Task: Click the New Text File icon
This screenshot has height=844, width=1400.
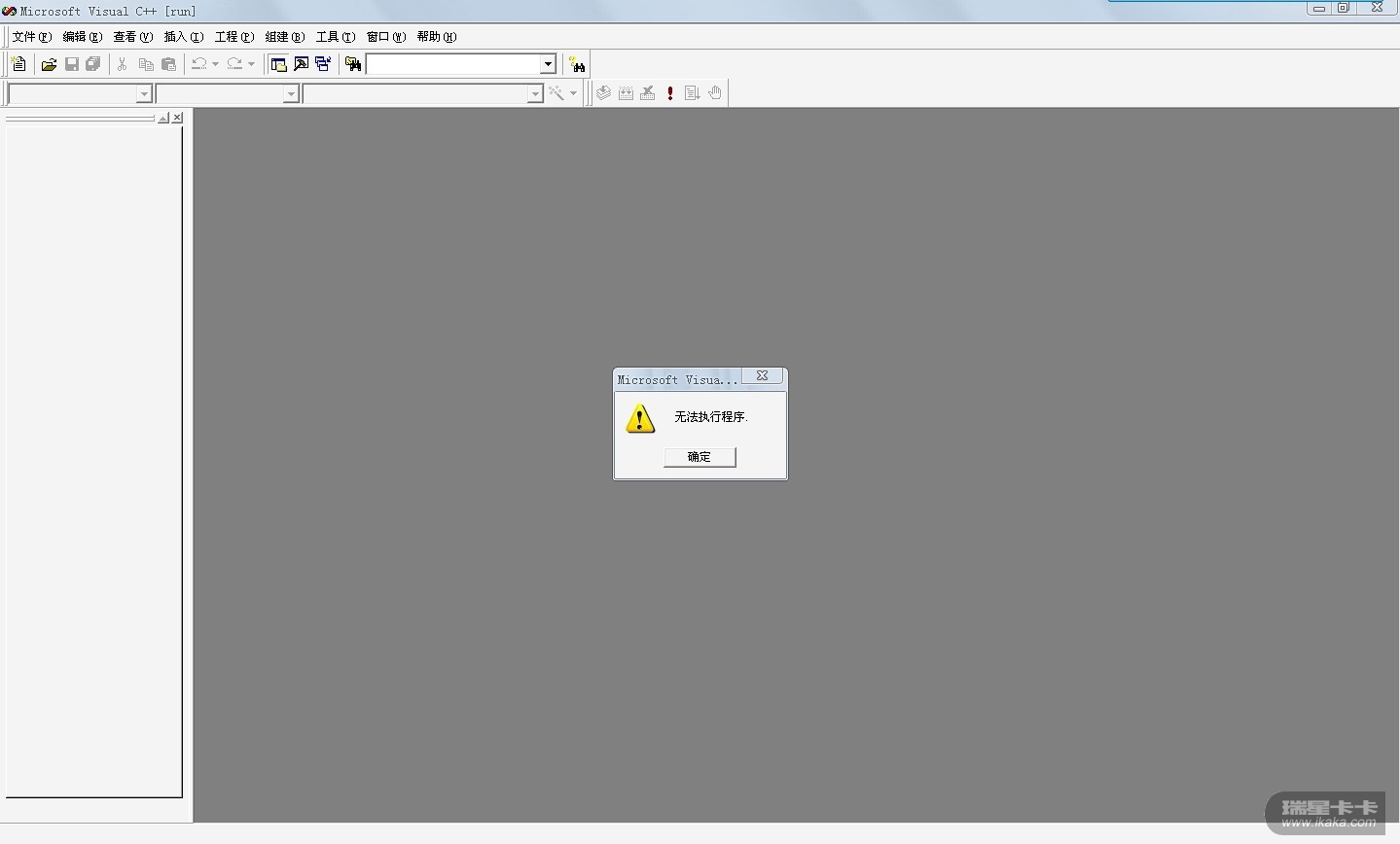Action: click(x=18, y=64)
